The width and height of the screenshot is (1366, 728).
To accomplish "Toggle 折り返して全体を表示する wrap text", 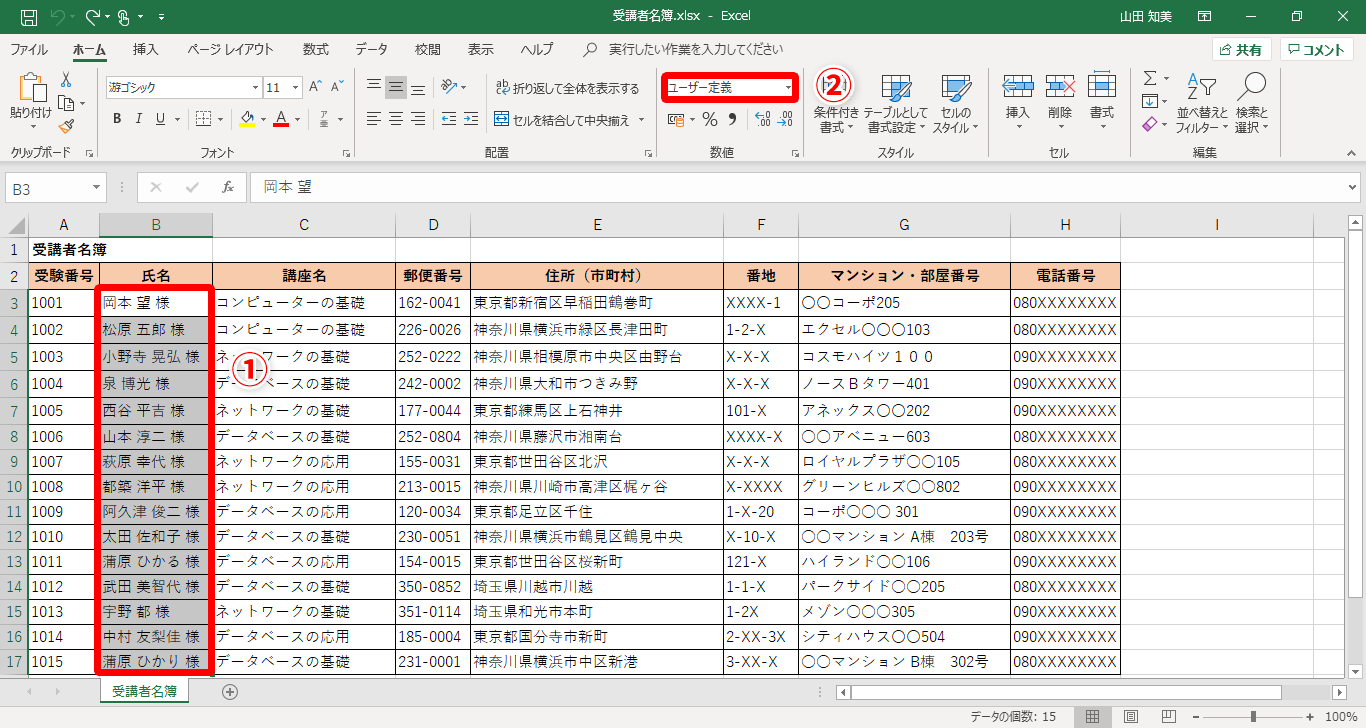I will click(x=567, y=88).
